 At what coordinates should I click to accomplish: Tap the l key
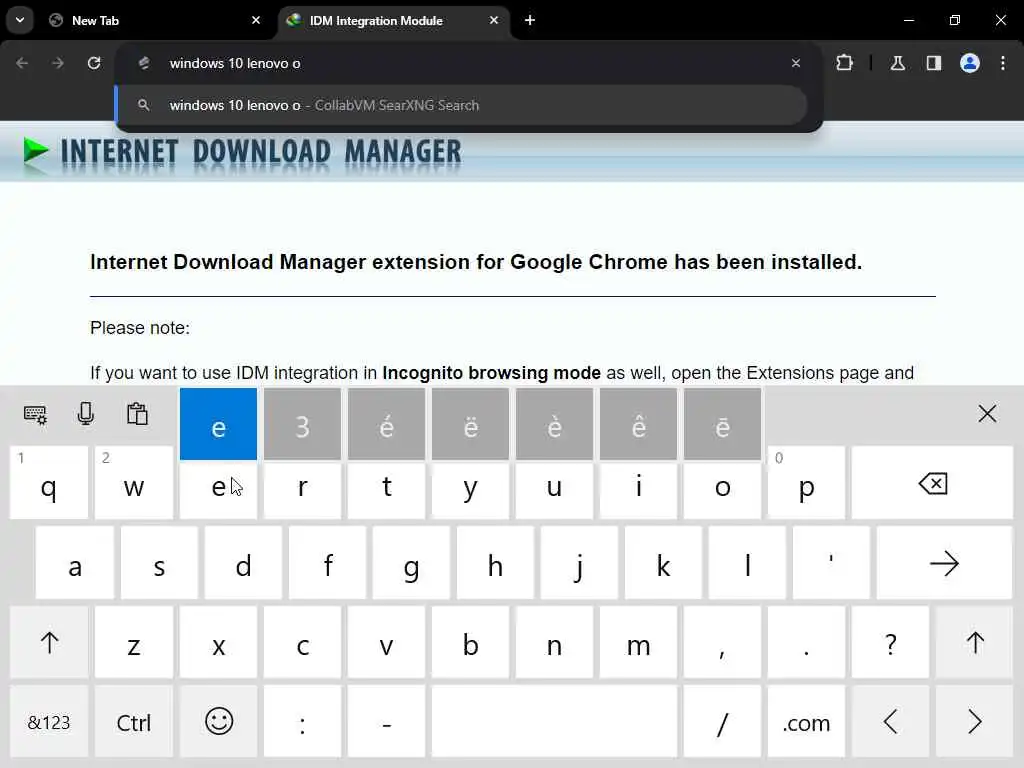[747, 563]
